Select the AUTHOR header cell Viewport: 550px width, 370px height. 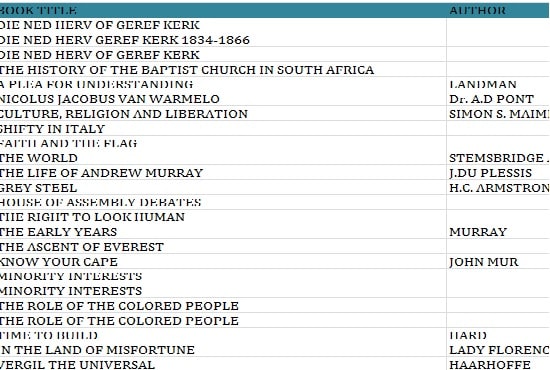pos(498,10)
